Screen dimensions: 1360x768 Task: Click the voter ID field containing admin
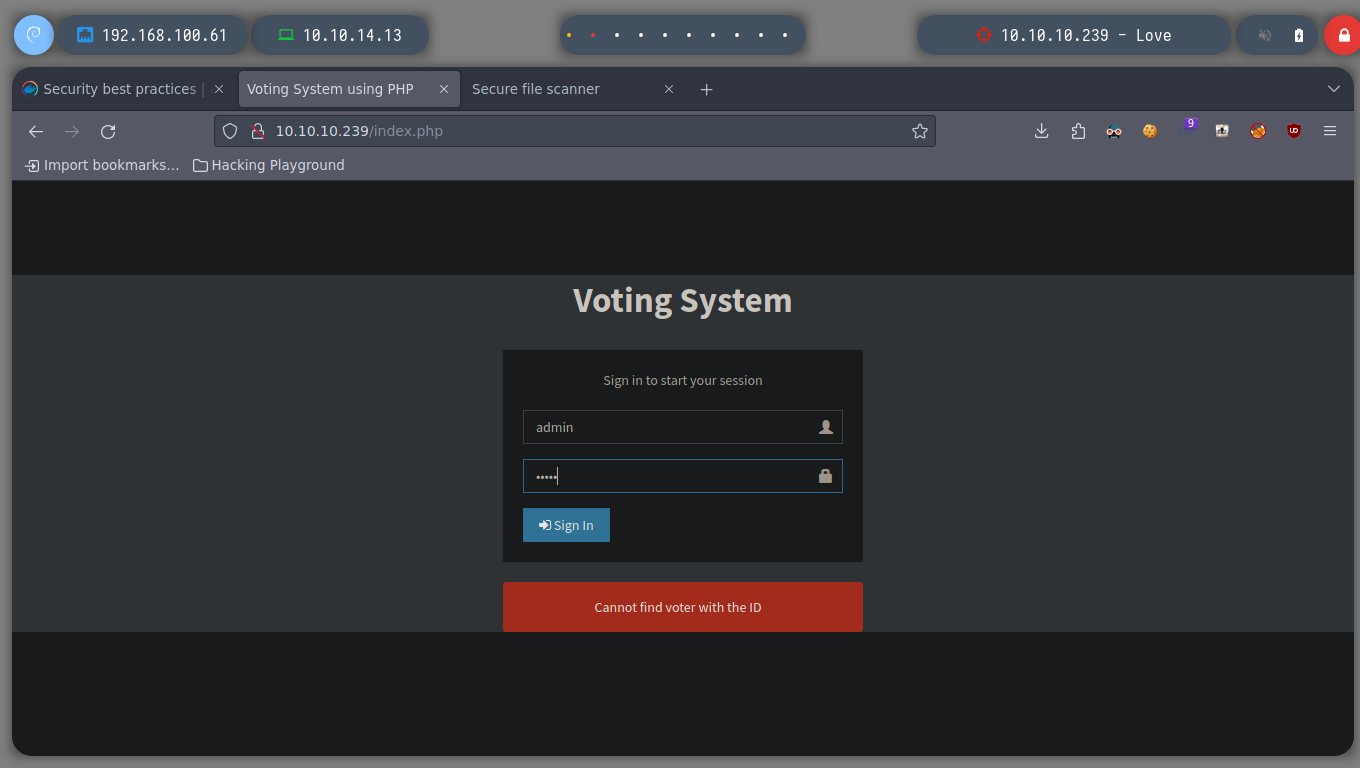(683, 427)
